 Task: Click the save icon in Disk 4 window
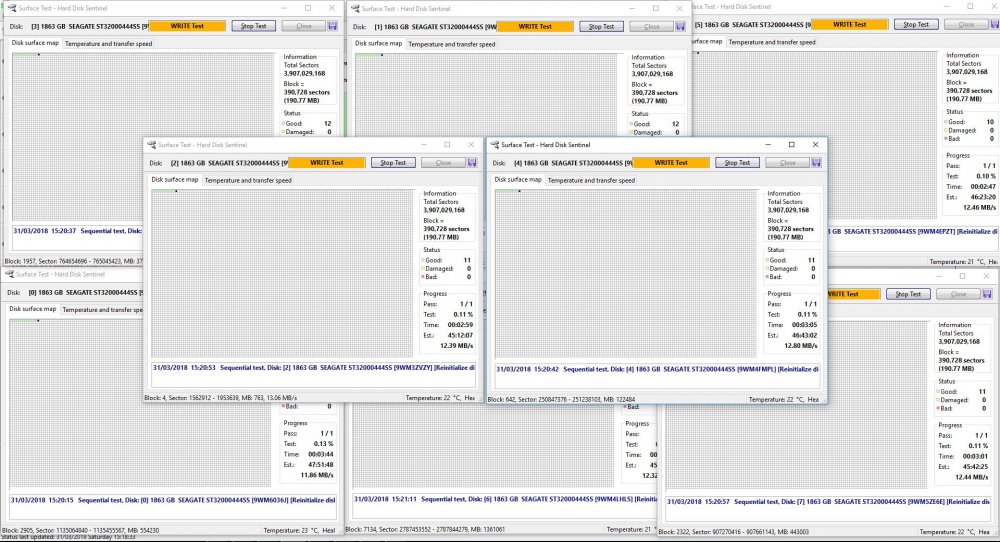816,163
